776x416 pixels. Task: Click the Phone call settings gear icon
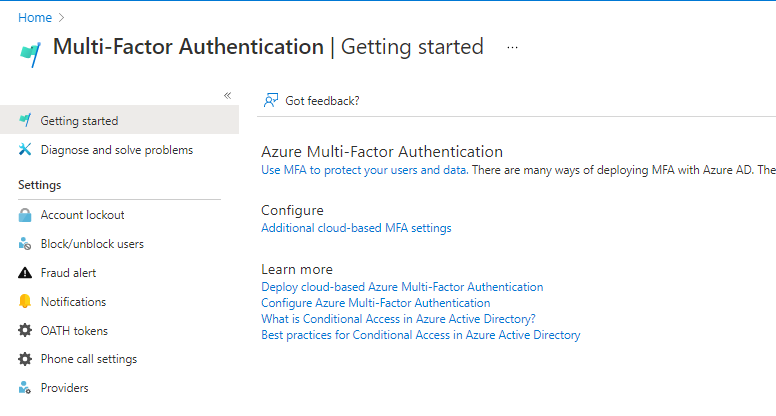click(x=25, y=359)
